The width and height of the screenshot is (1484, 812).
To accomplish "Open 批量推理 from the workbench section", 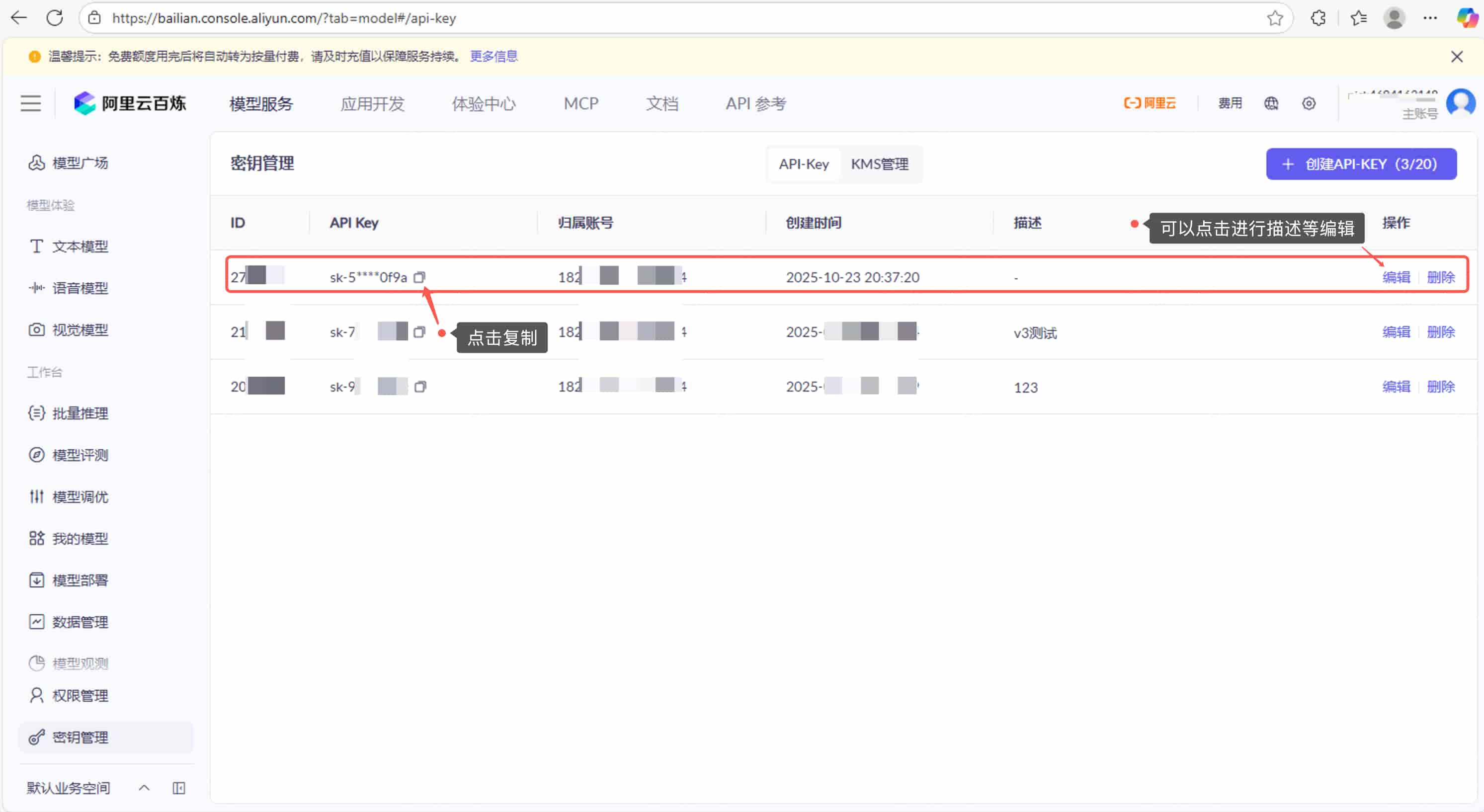I will [x=80, y=413].
